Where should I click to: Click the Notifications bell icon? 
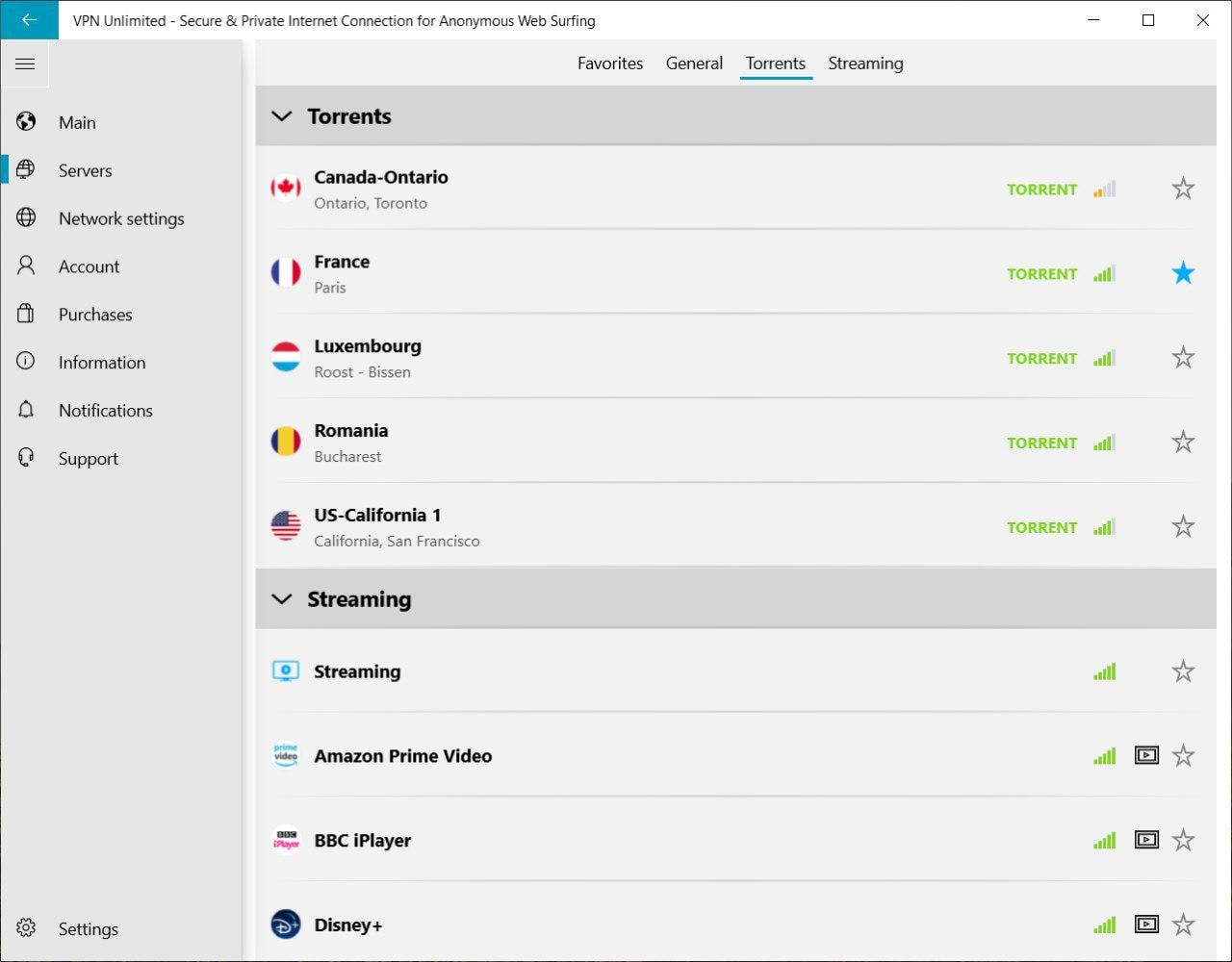[x=26, y=410]
